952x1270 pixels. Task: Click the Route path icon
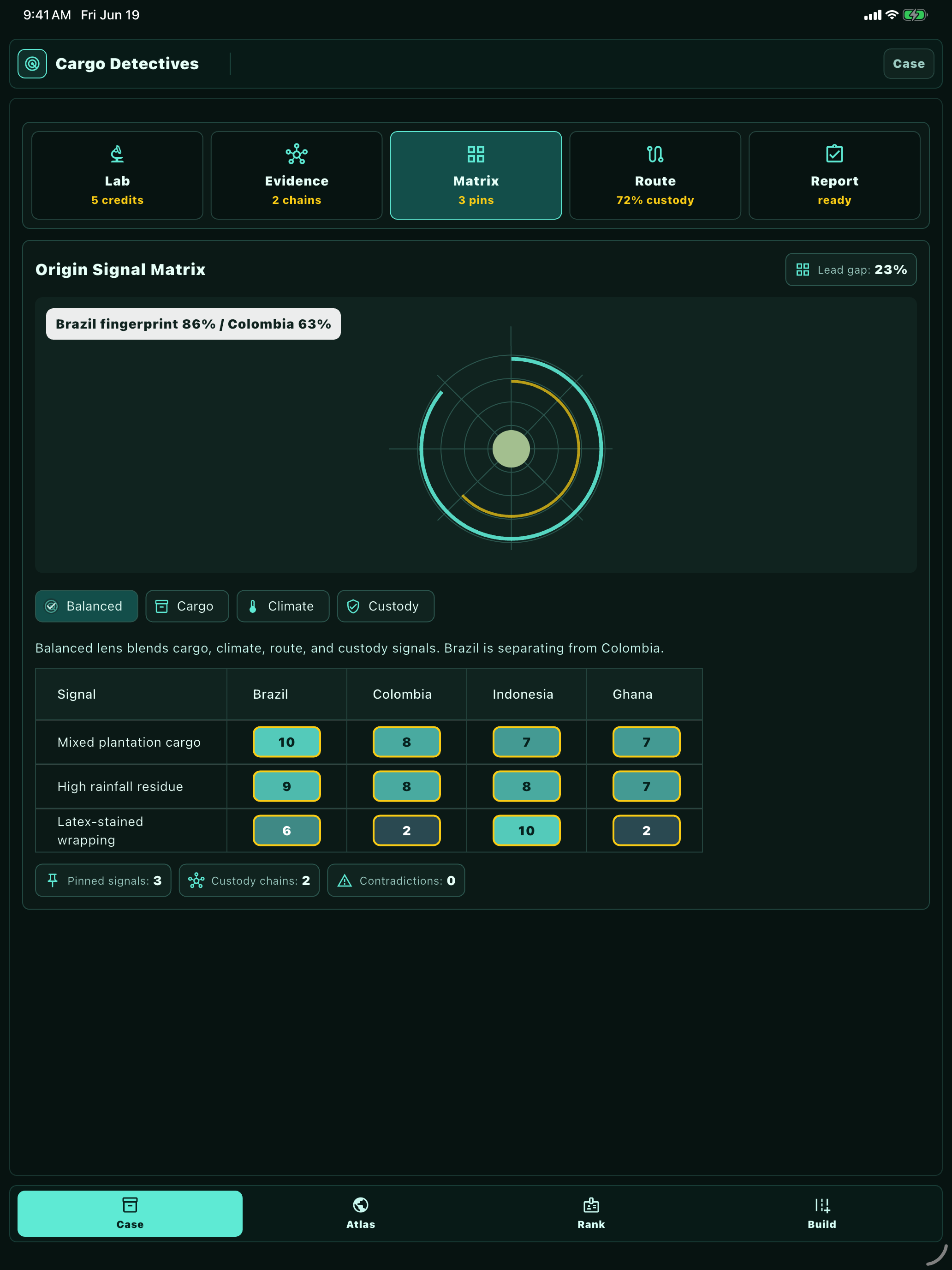655,154
